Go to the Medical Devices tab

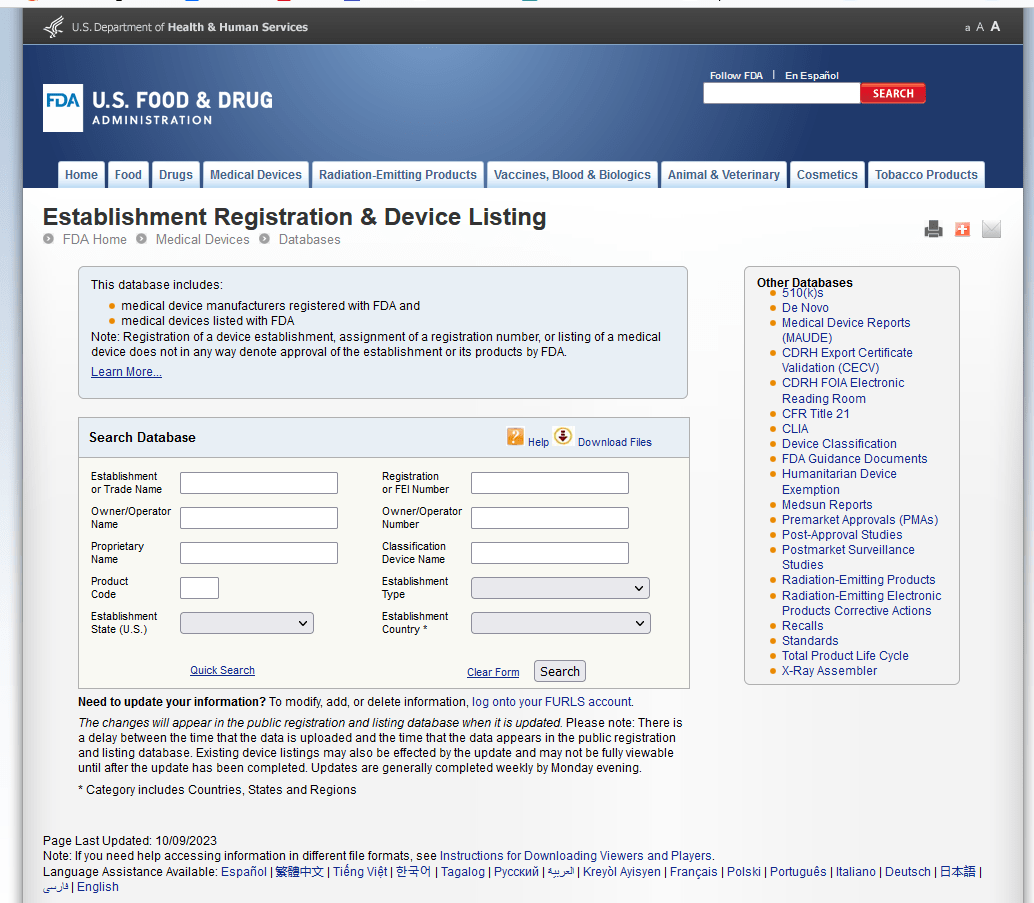255,175
